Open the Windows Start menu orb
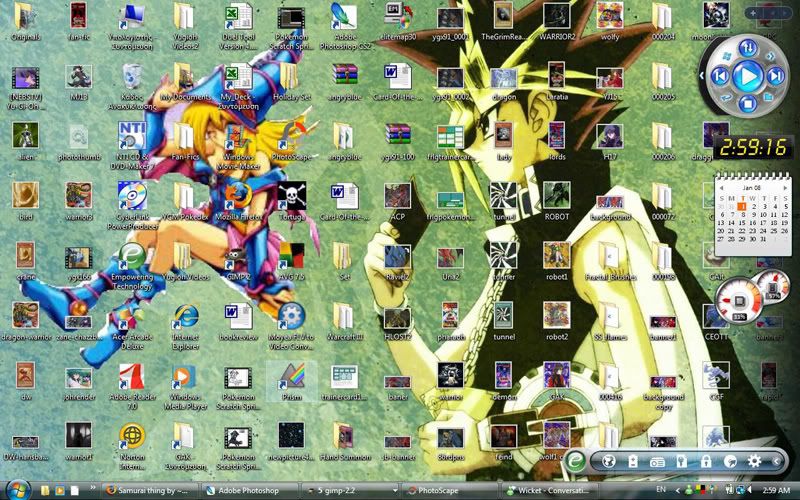 click(x=17, y=490)
